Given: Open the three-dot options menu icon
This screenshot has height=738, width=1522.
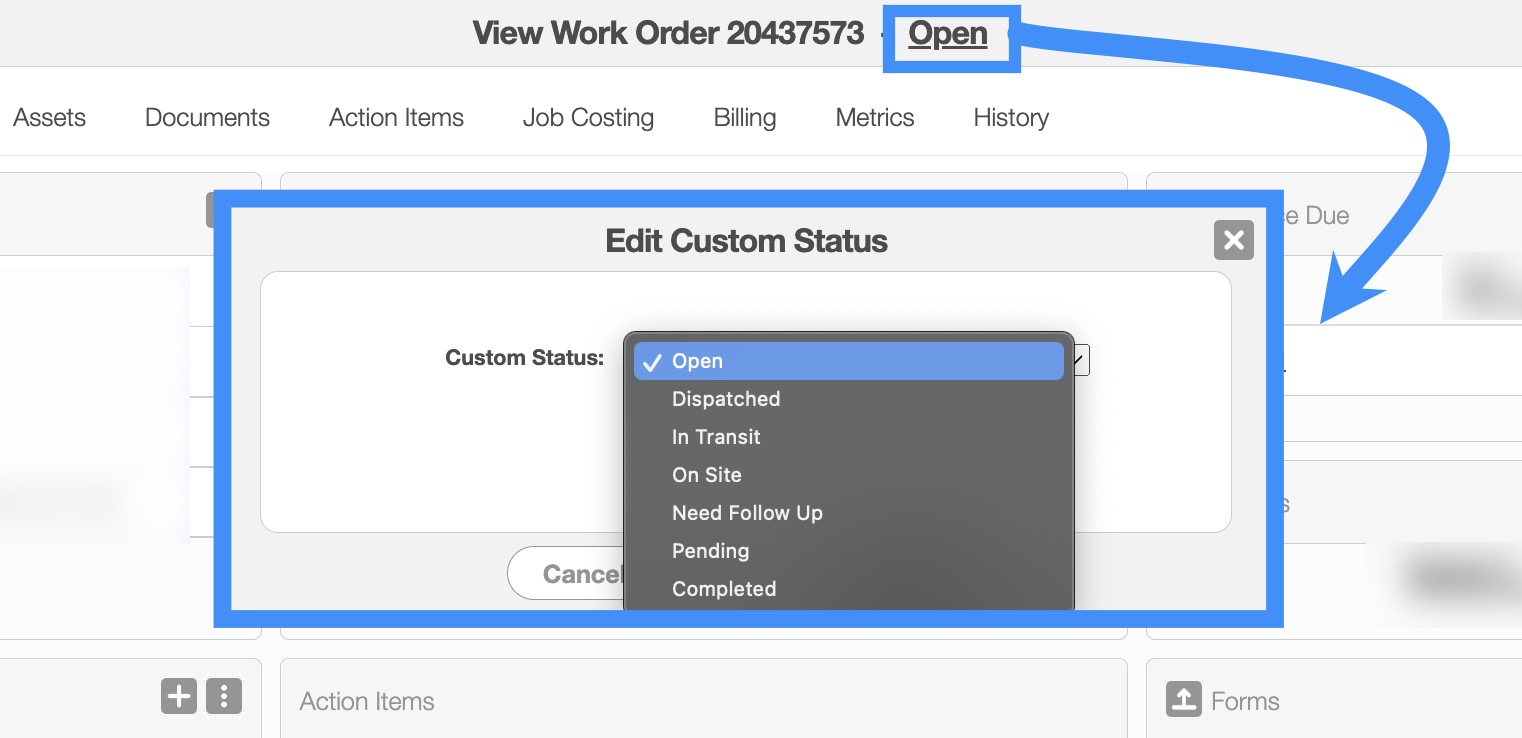Looking at the screenshot, I should tap(224, 696).
